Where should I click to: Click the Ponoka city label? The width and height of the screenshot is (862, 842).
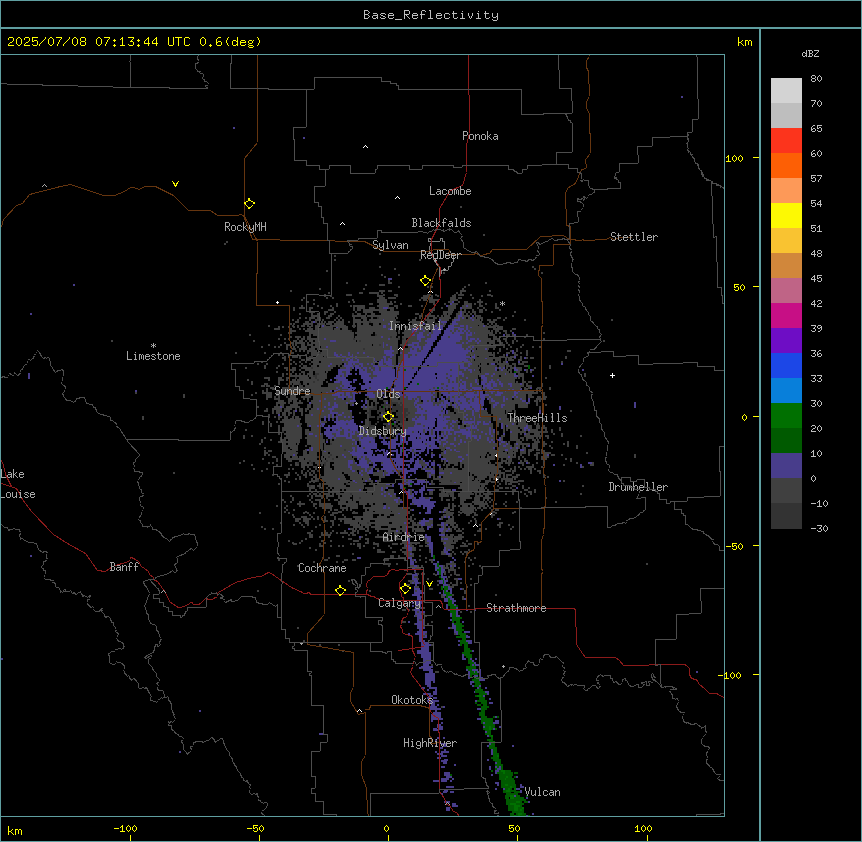coord(480,136)
